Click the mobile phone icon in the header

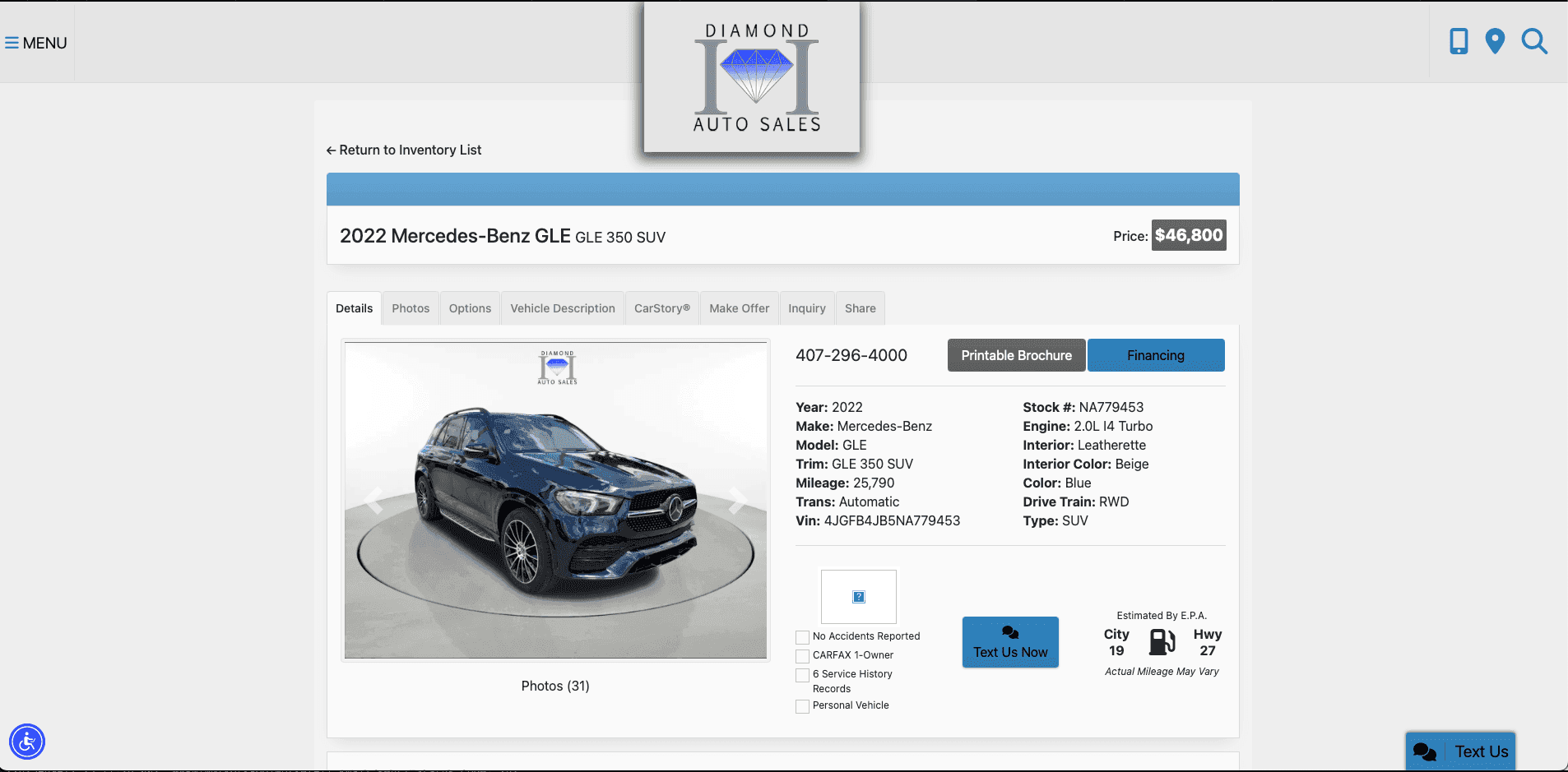[1458, 40]
